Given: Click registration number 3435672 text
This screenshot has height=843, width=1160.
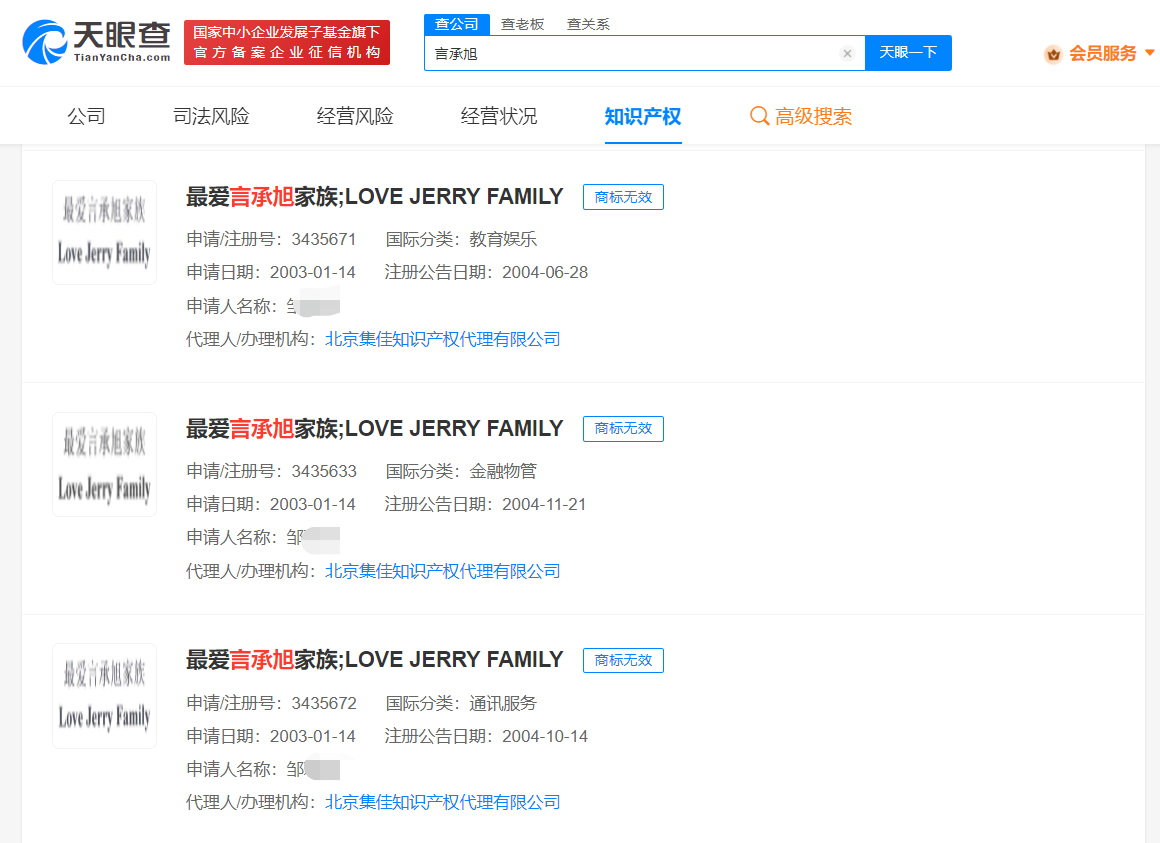Looking at the screenshot, I should [323, 703].
